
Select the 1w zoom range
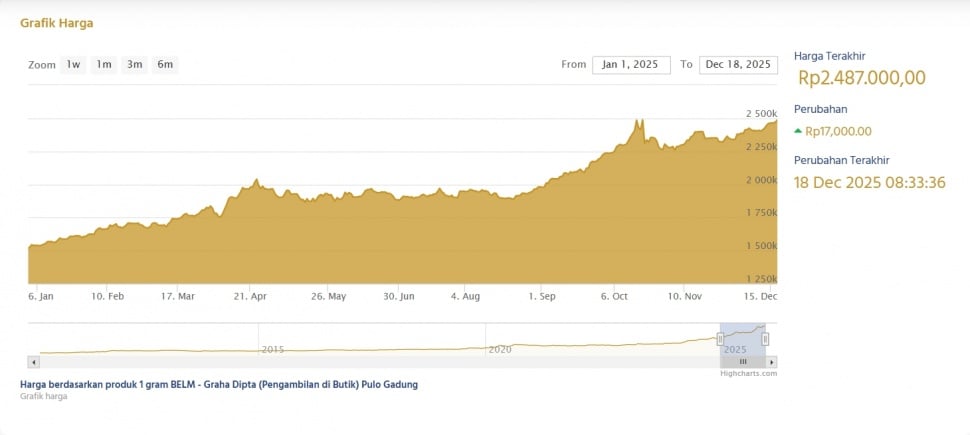pos(73,65)
